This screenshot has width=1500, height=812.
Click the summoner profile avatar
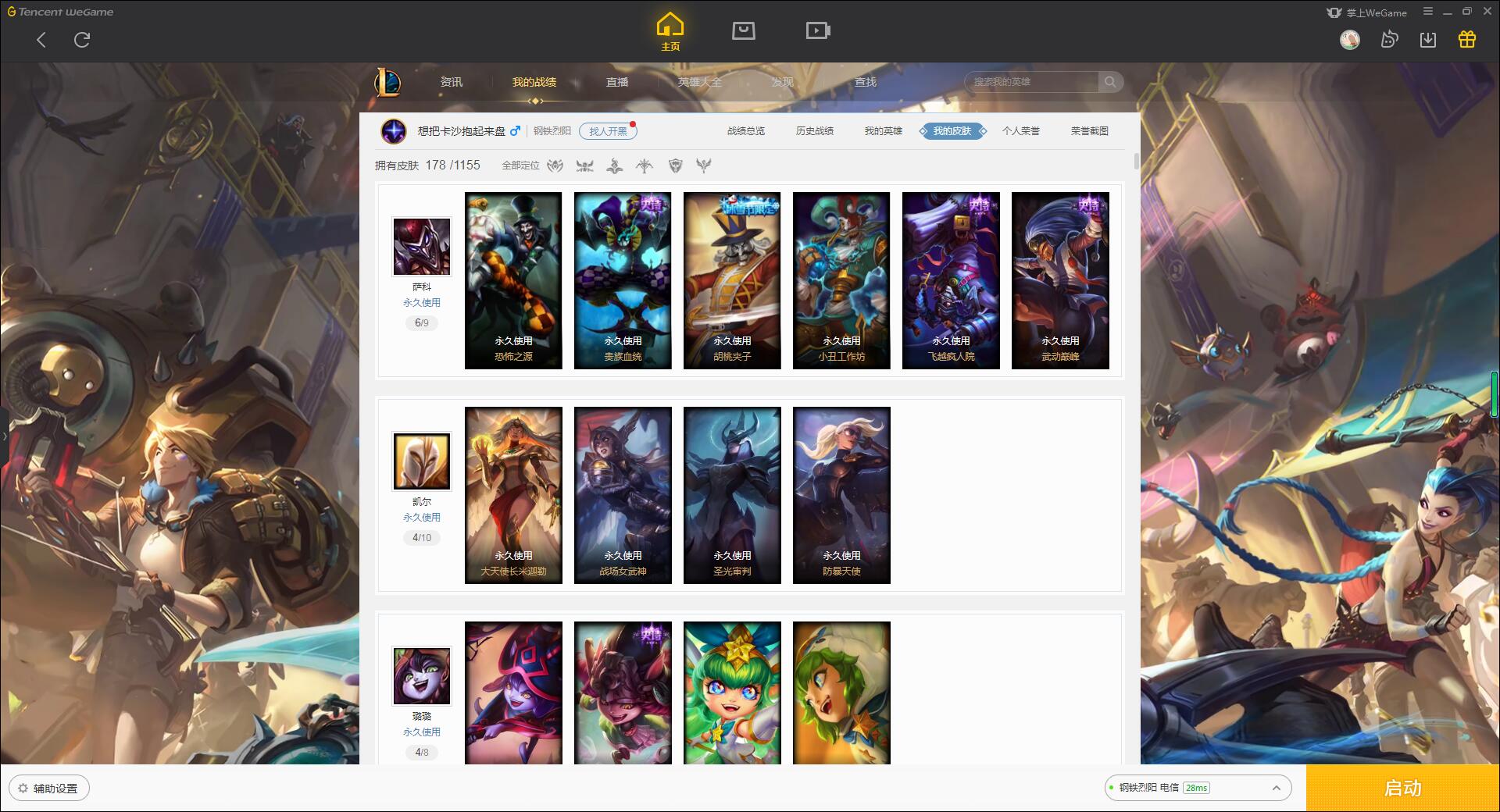pyautogui.click(x=394, y=131)
